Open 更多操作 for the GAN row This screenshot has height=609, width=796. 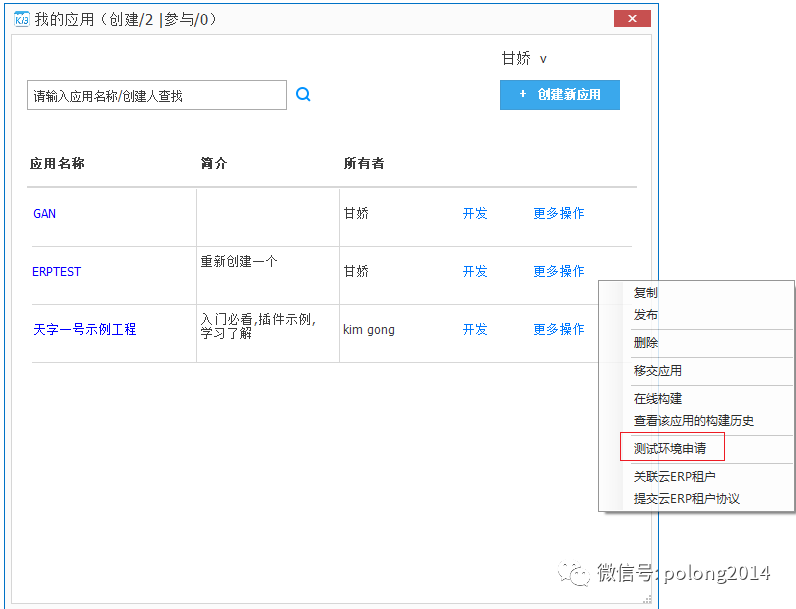coord(559,213)
